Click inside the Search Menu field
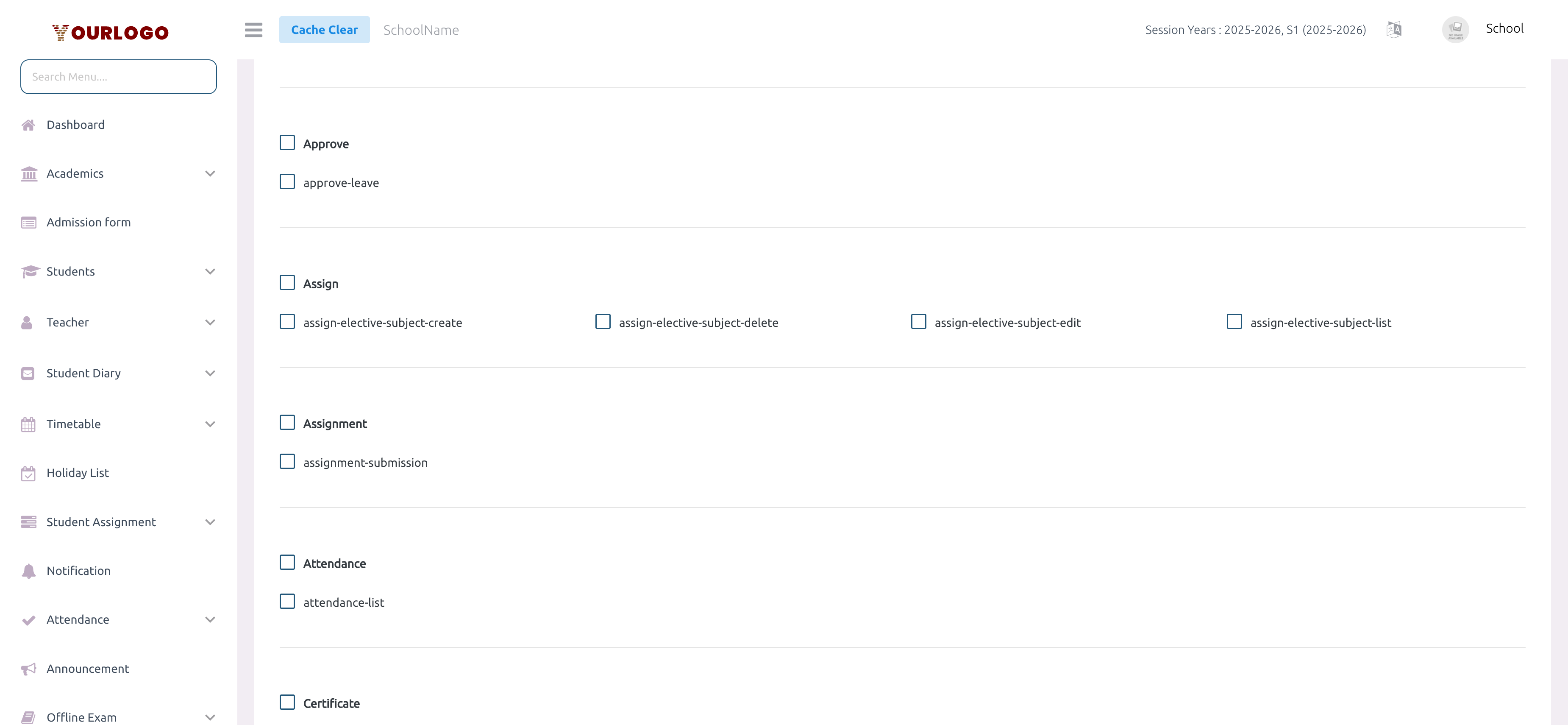The height and width of the screenshot is (725, 1568). point(118,76)
